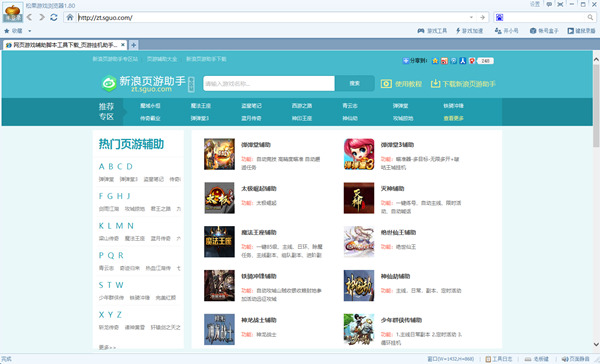Open the address bar history dropdown
The width and height of the screenshot is (600, 364).
pyautogui.click(x=471, y=17)
